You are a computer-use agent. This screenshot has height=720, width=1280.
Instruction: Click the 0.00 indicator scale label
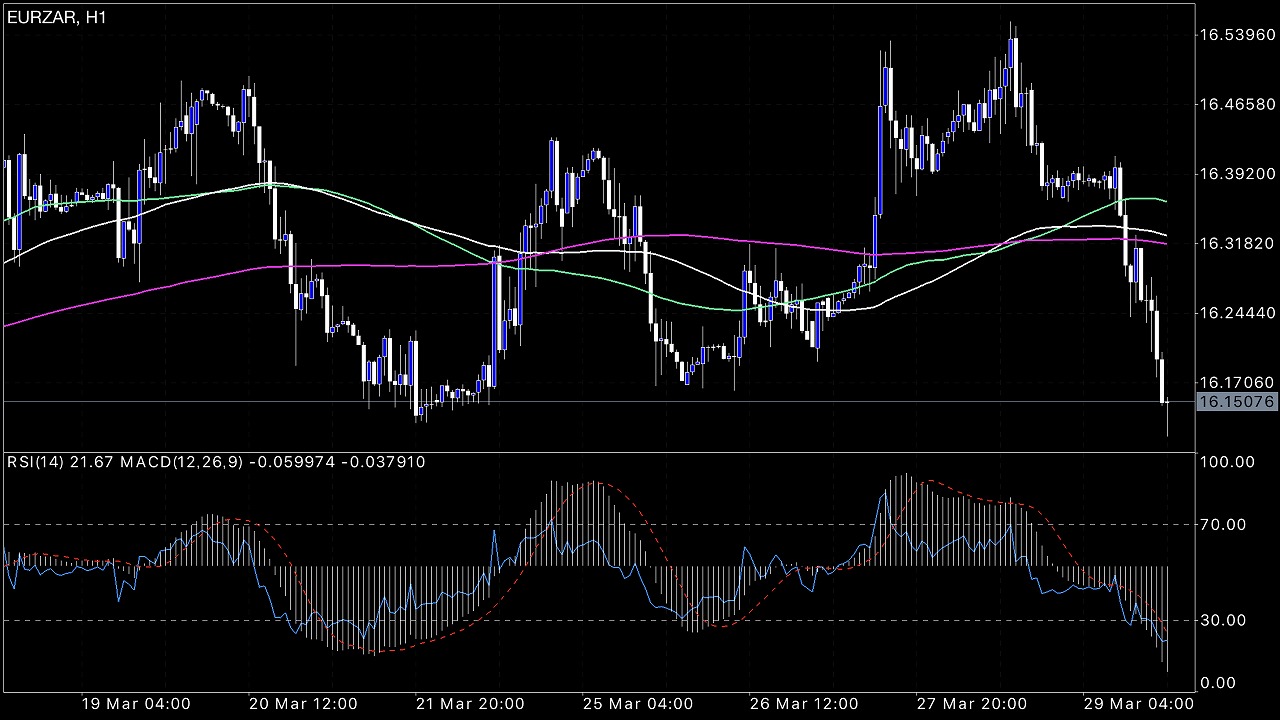point(1219,683)
